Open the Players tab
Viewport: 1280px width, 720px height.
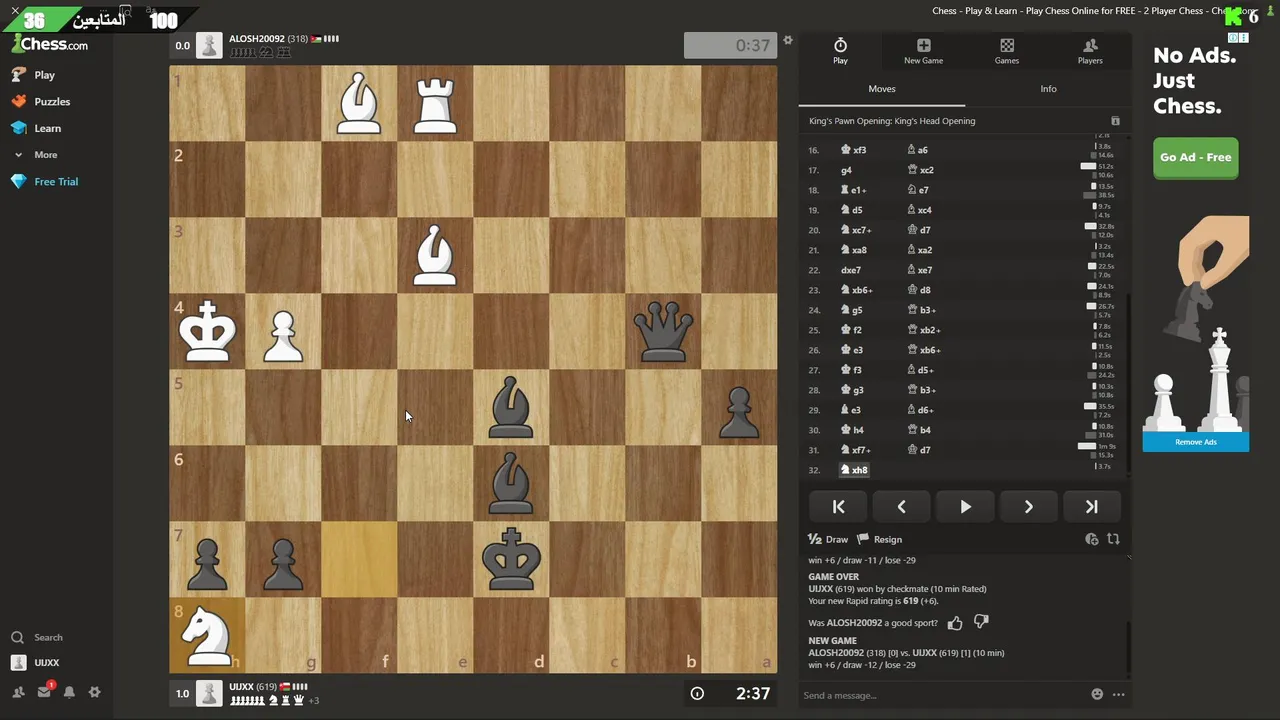[1090, 51]
